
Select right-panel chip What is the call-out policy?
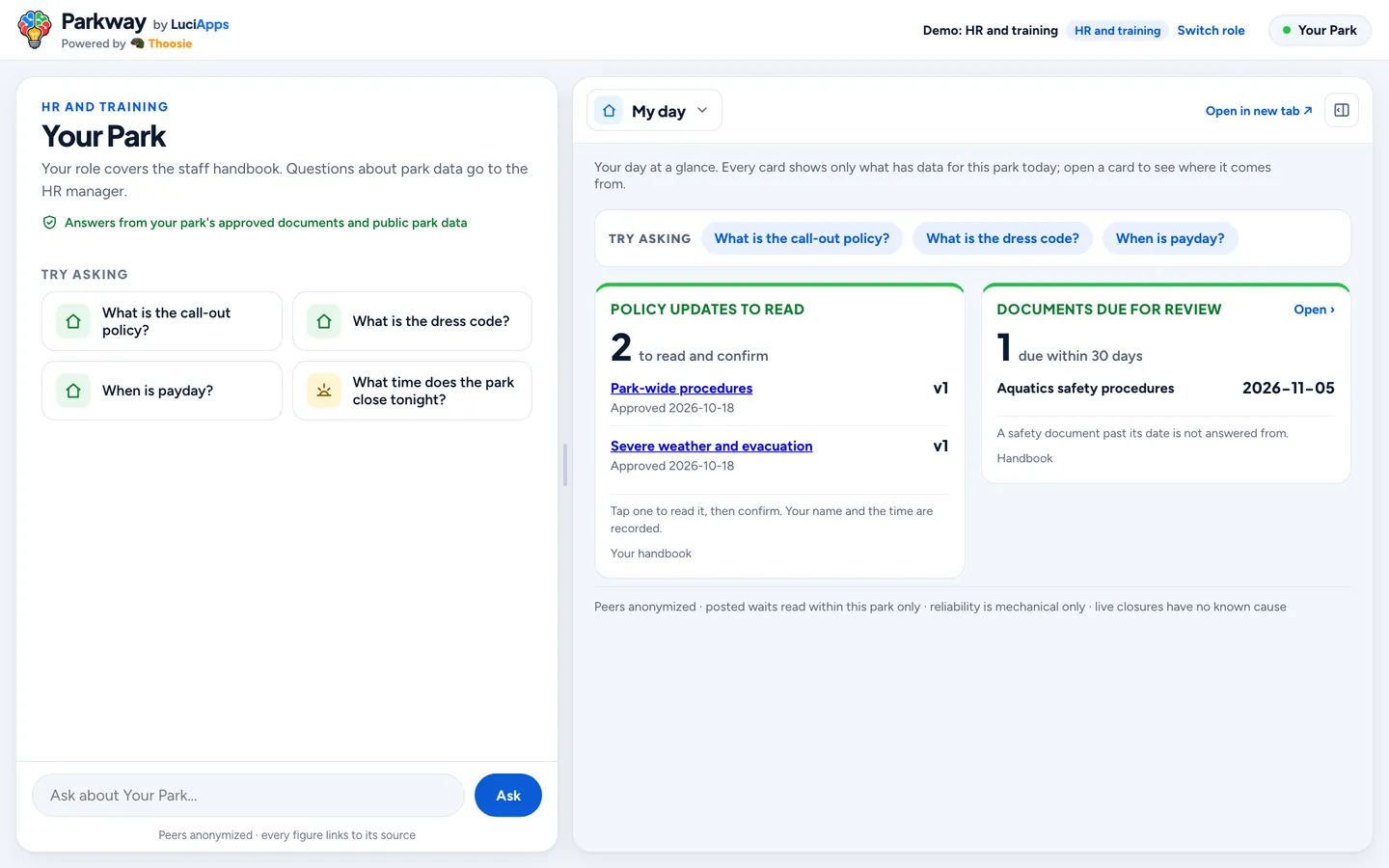coord(802,238)
